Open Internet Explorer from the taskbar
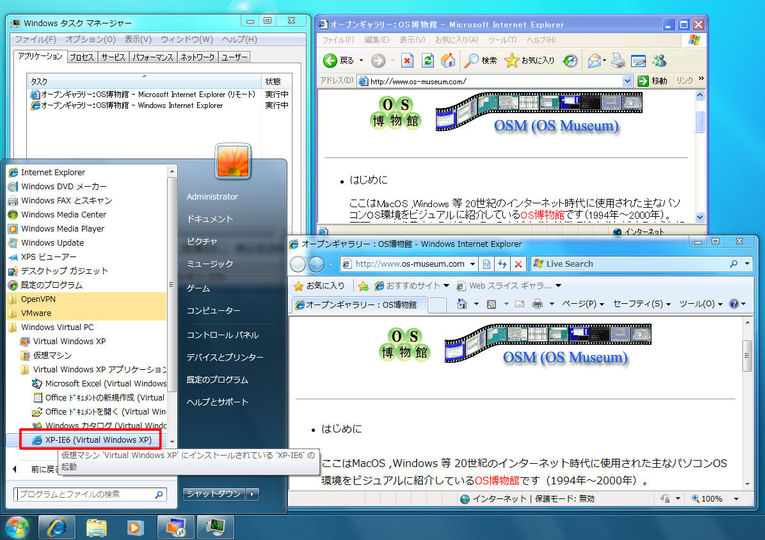The width and height of the screenshot is (765, 540). (x=57, y=527)
